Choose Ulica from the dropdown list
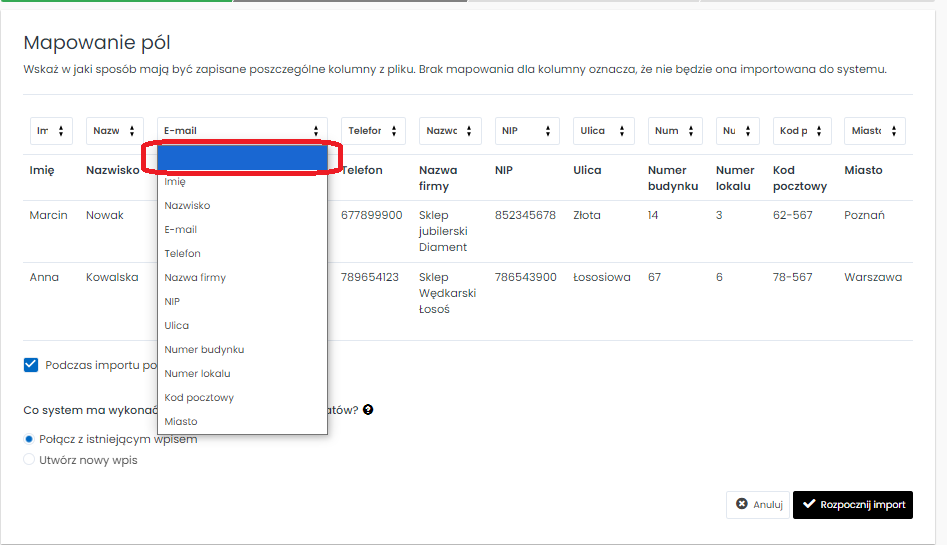This screenshot has width=947, height=545. 242,325
